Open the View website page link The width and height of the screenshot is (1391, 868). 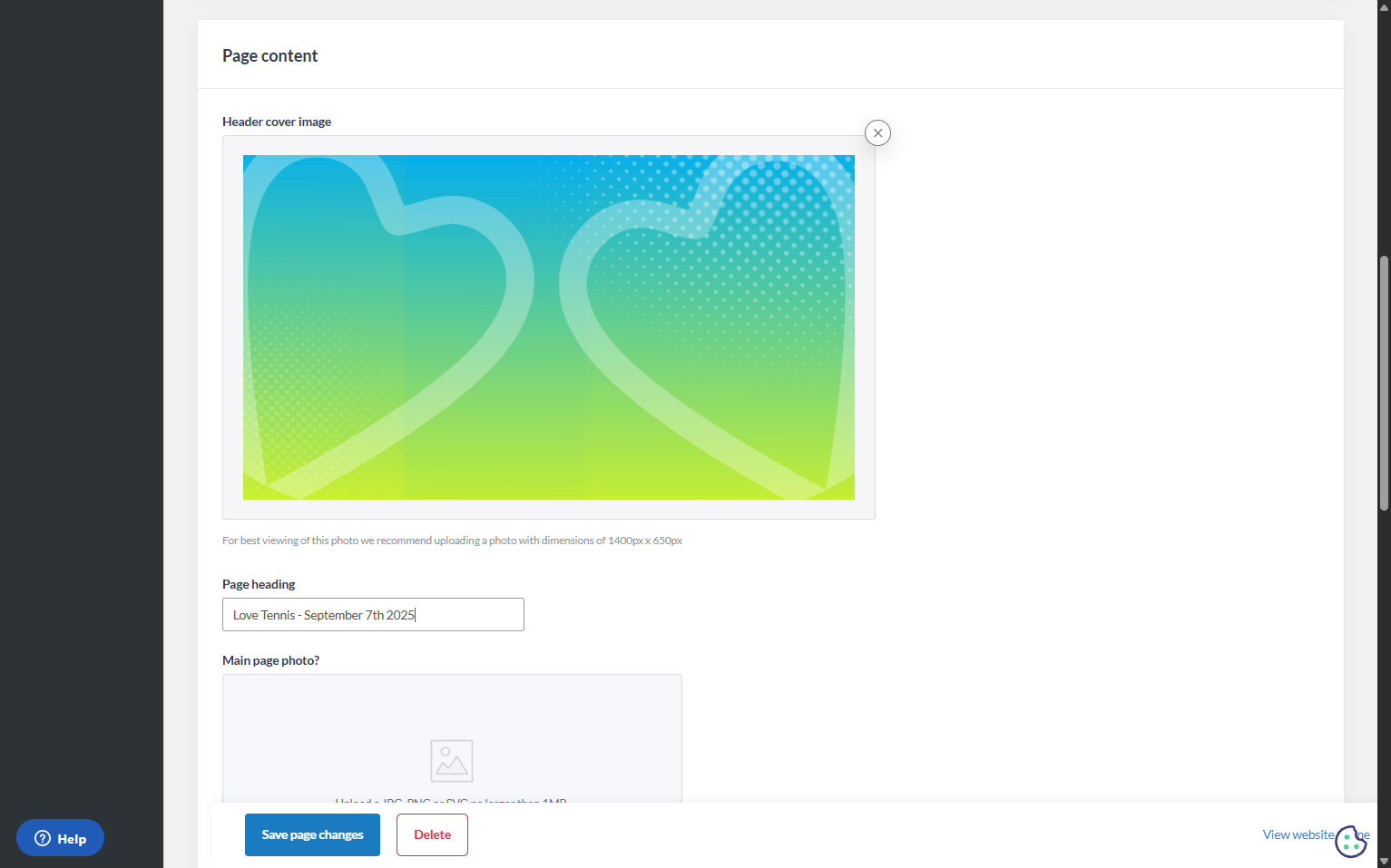point(1298,834)
